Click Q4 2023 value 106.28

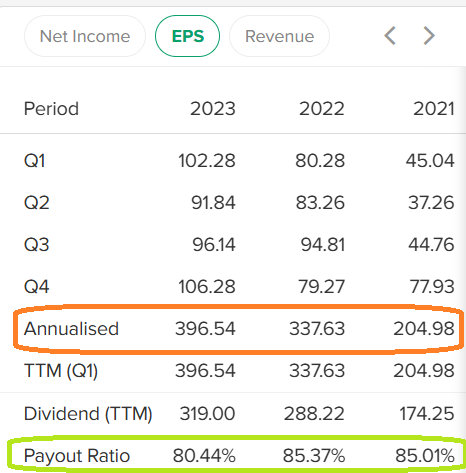pyautogui.click(x=207, y=287)
